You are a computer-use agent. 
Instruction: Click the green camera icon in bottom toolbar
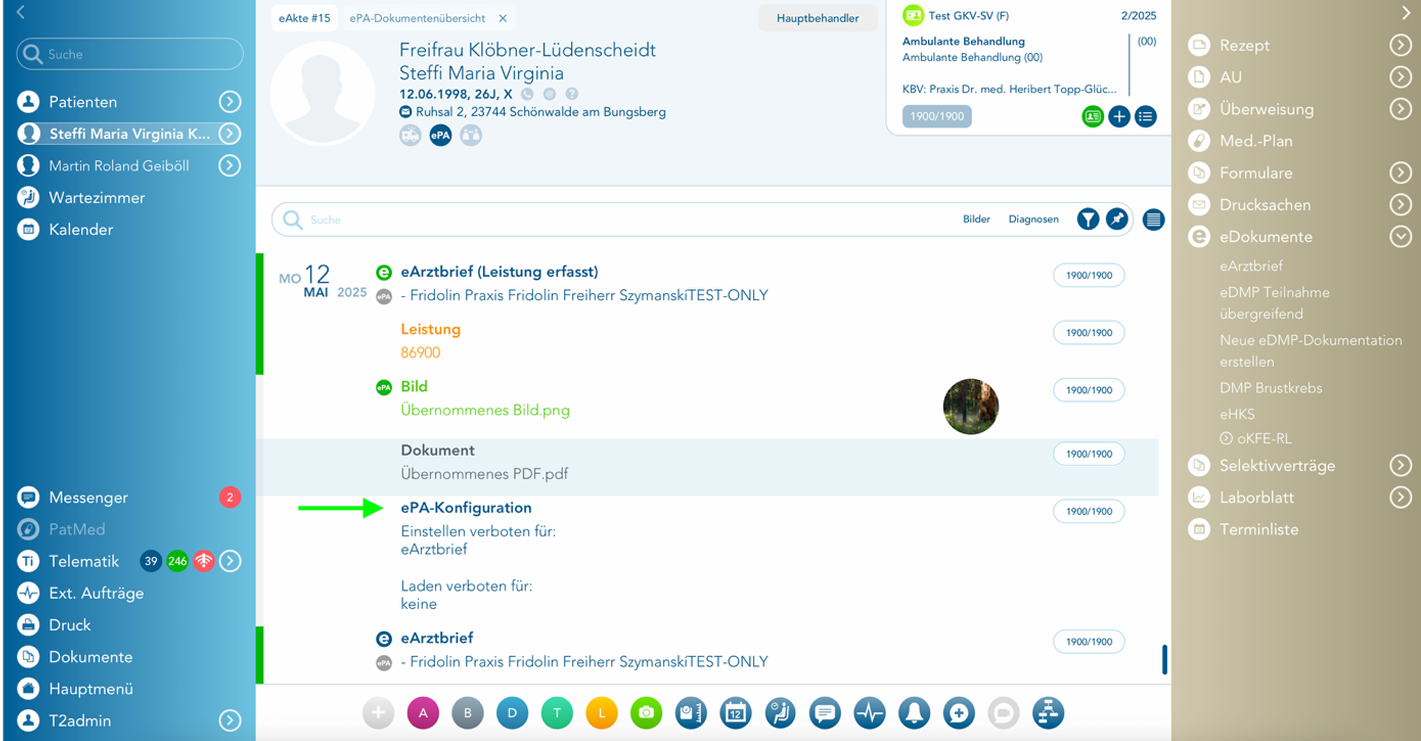pos(647,713)
